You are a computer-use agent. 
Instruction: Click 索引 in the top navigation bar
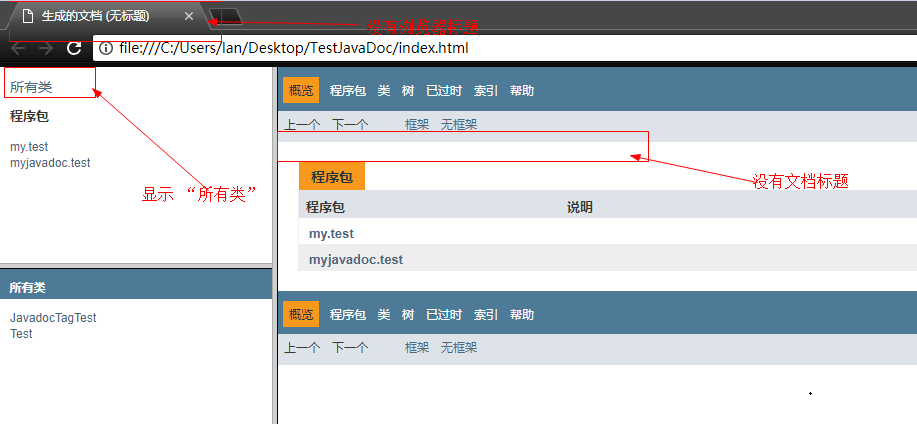tap(486, 91)
